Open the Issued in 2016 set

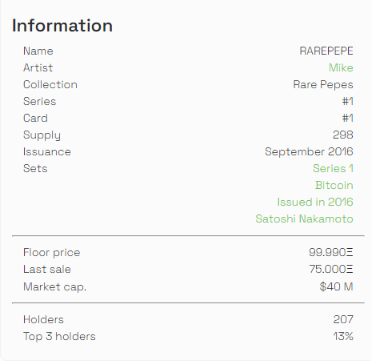[x=315, y=202]
